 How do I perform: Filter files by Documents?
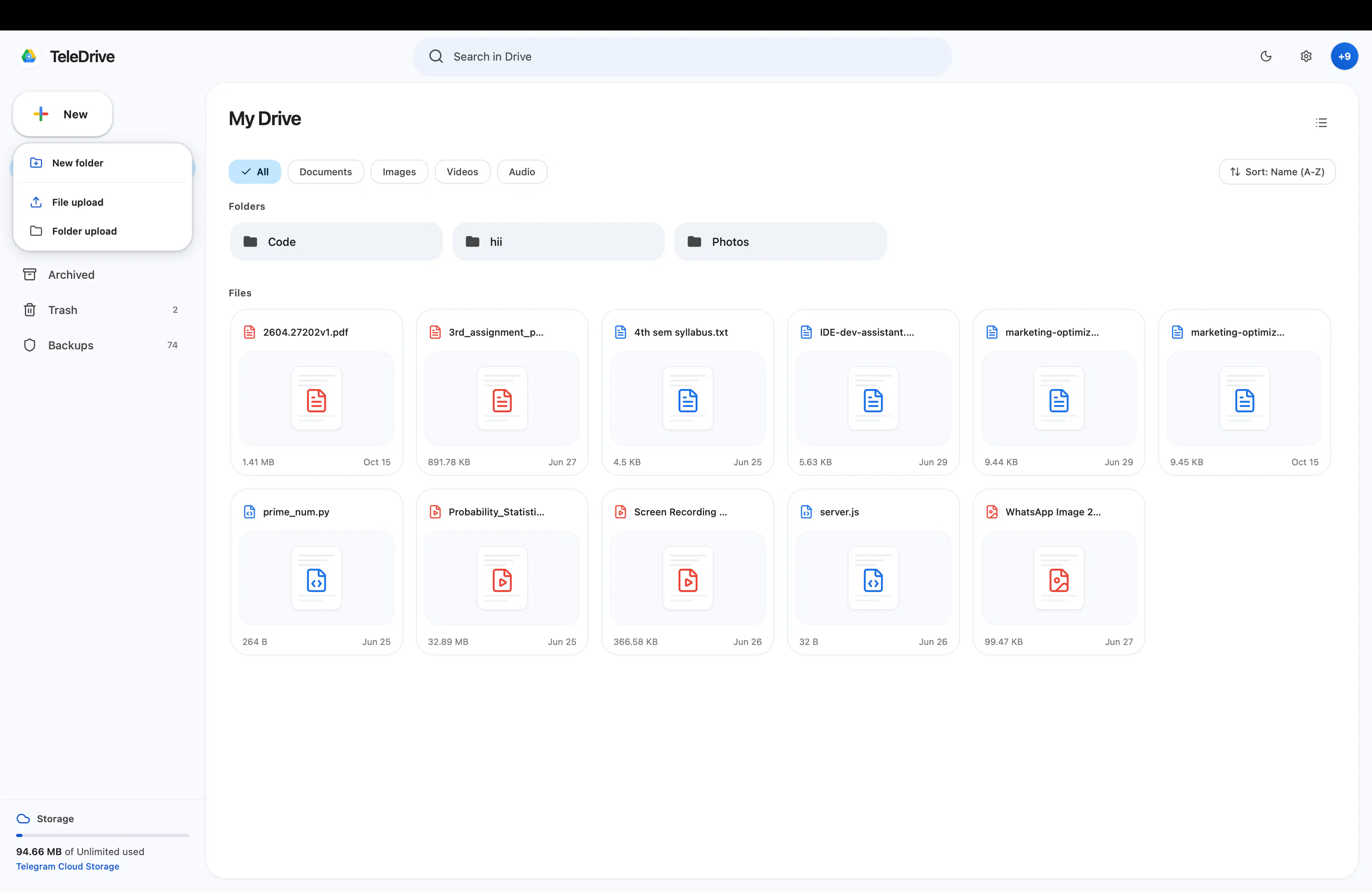[x=326, y=172]
